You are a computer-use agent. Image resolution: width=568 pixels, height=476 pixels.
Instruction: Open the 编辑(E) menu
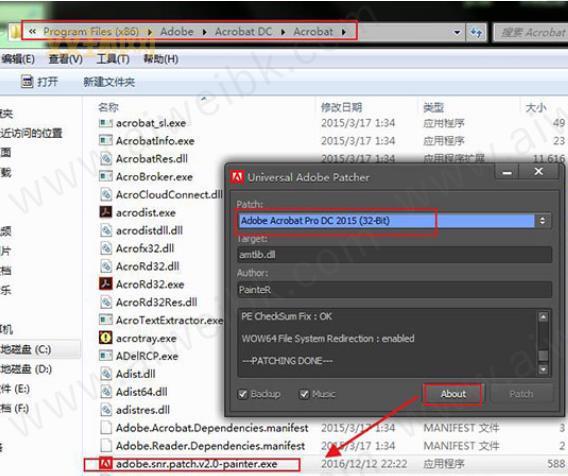pyautogui.click(x=17, y=59)
